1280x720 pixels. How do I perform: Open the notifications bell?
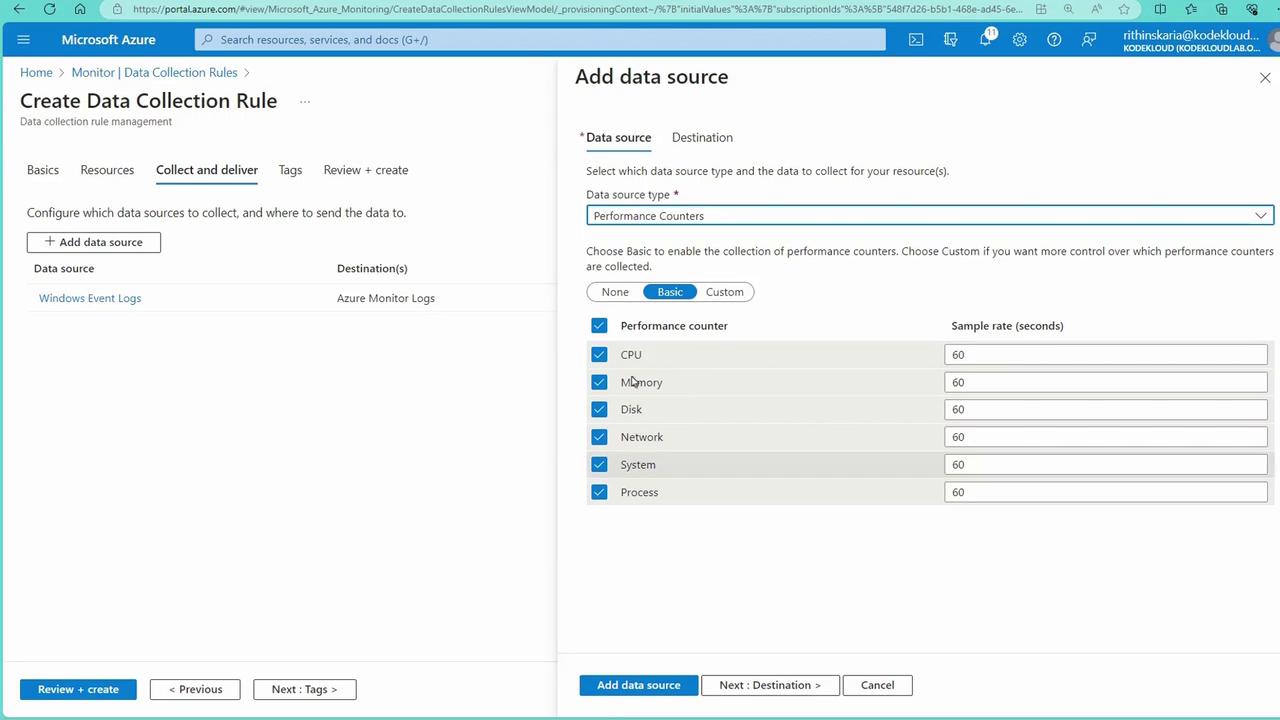(x=985, y=40)
